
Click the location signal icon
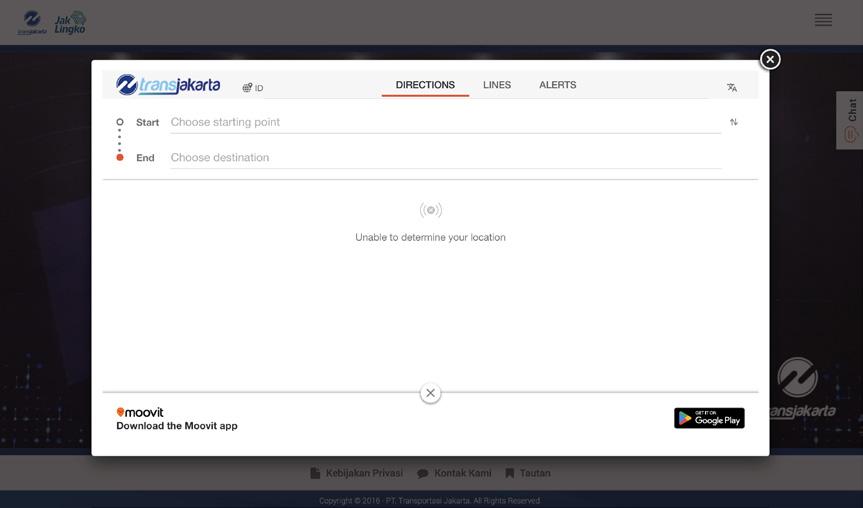430,210
